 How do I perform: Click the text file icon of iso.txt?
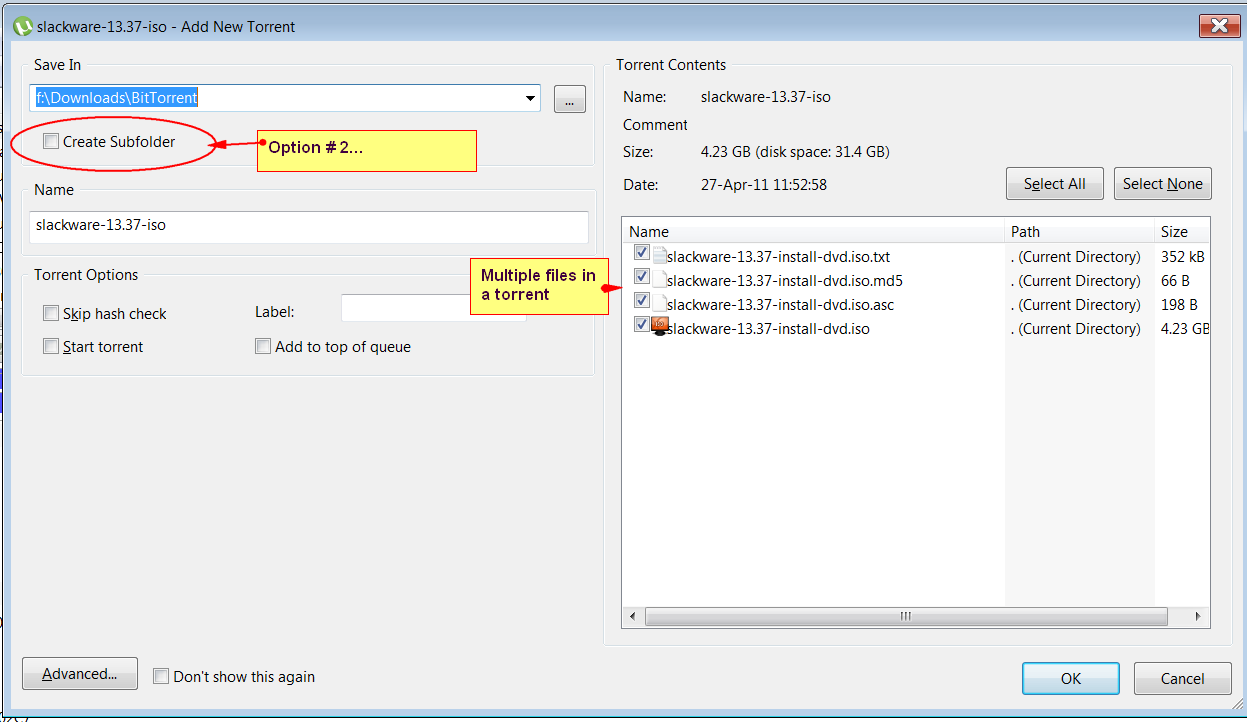tap(659, 256)
